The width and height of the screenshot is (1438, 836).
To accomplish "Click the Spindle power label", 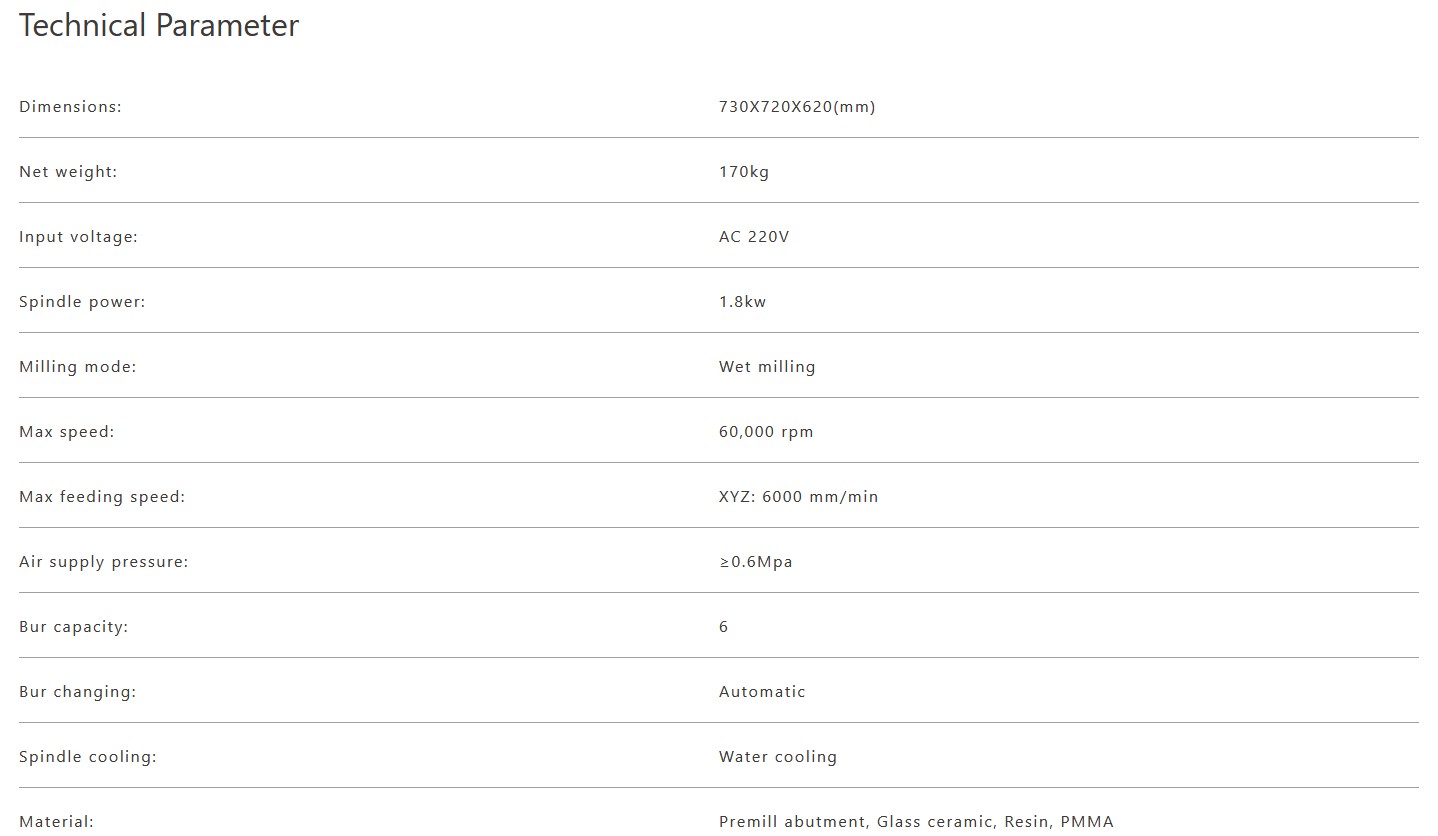I will [82, 302].
